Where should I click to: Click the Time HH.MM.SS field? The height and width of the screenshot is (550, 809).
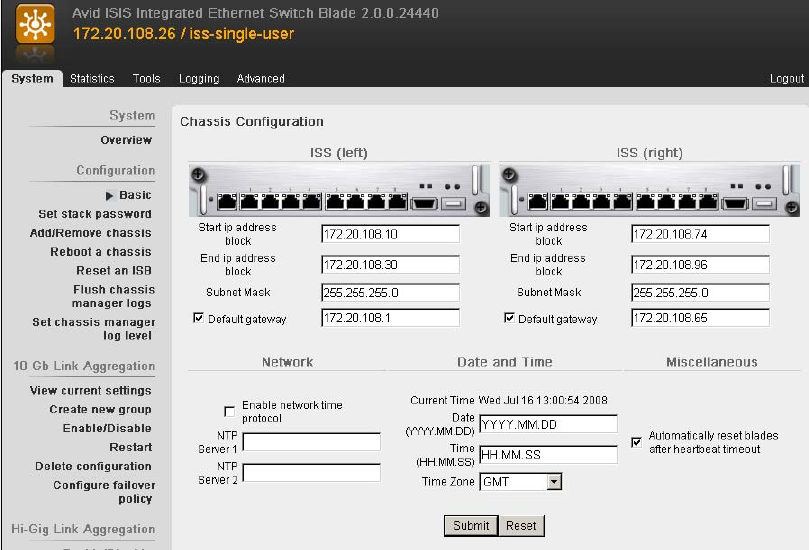[548, 455]
